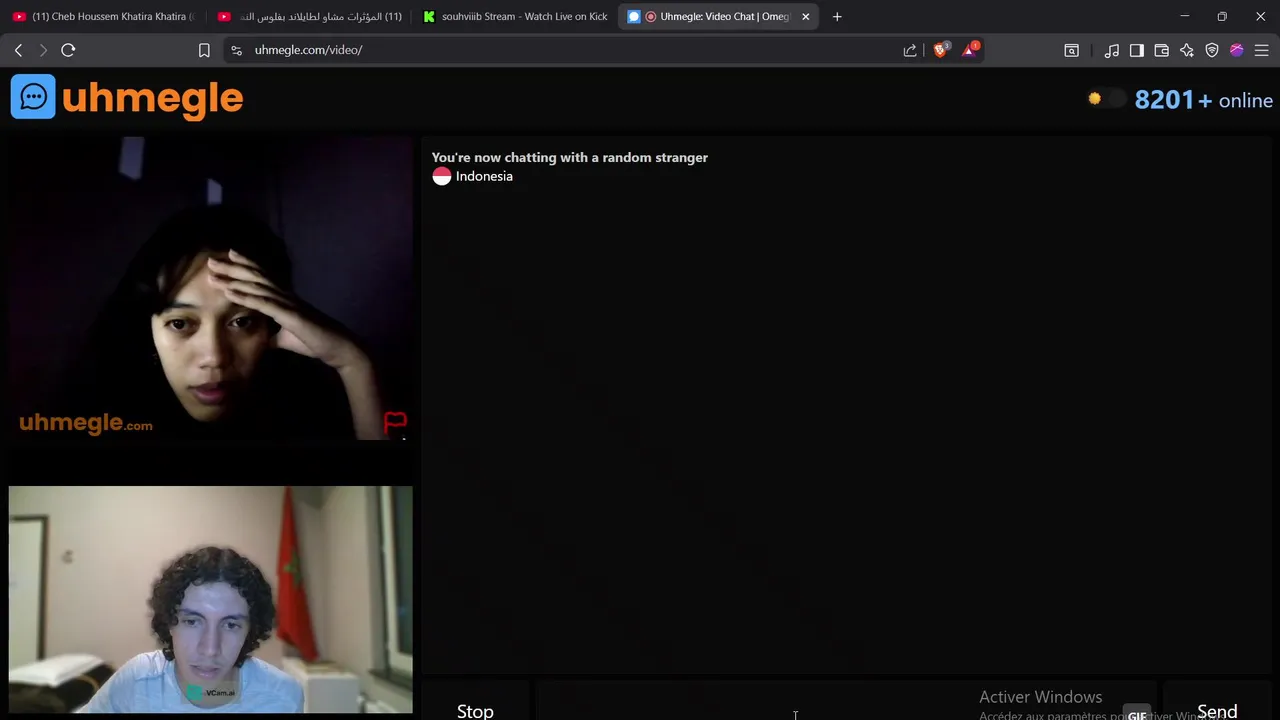
Task: Switch to Cheb Houssem Khatira YouTube tab
Action: click(x=103, y=16)
